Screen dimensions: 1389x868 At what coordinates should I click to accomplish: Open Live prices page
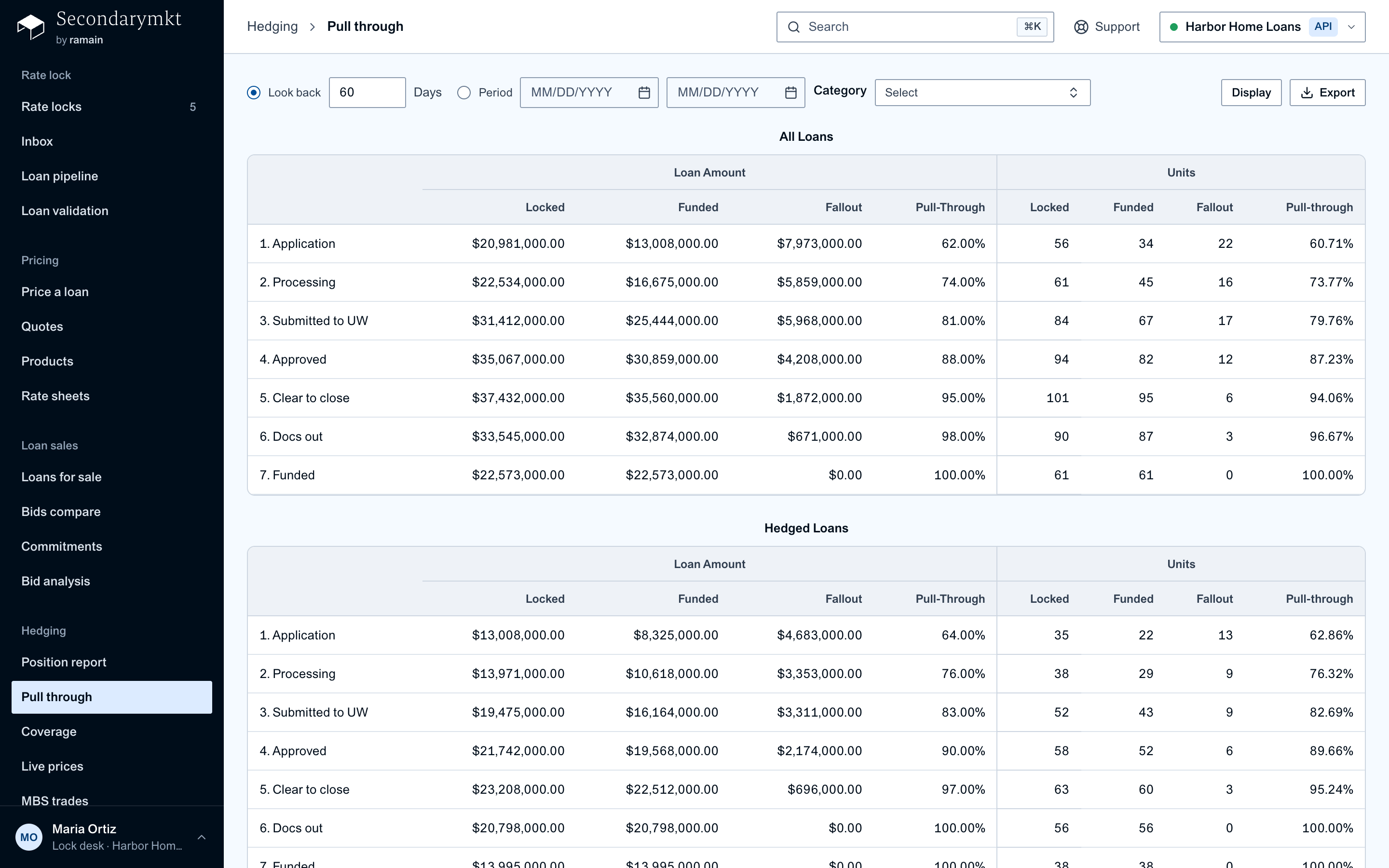coord(111,766)
